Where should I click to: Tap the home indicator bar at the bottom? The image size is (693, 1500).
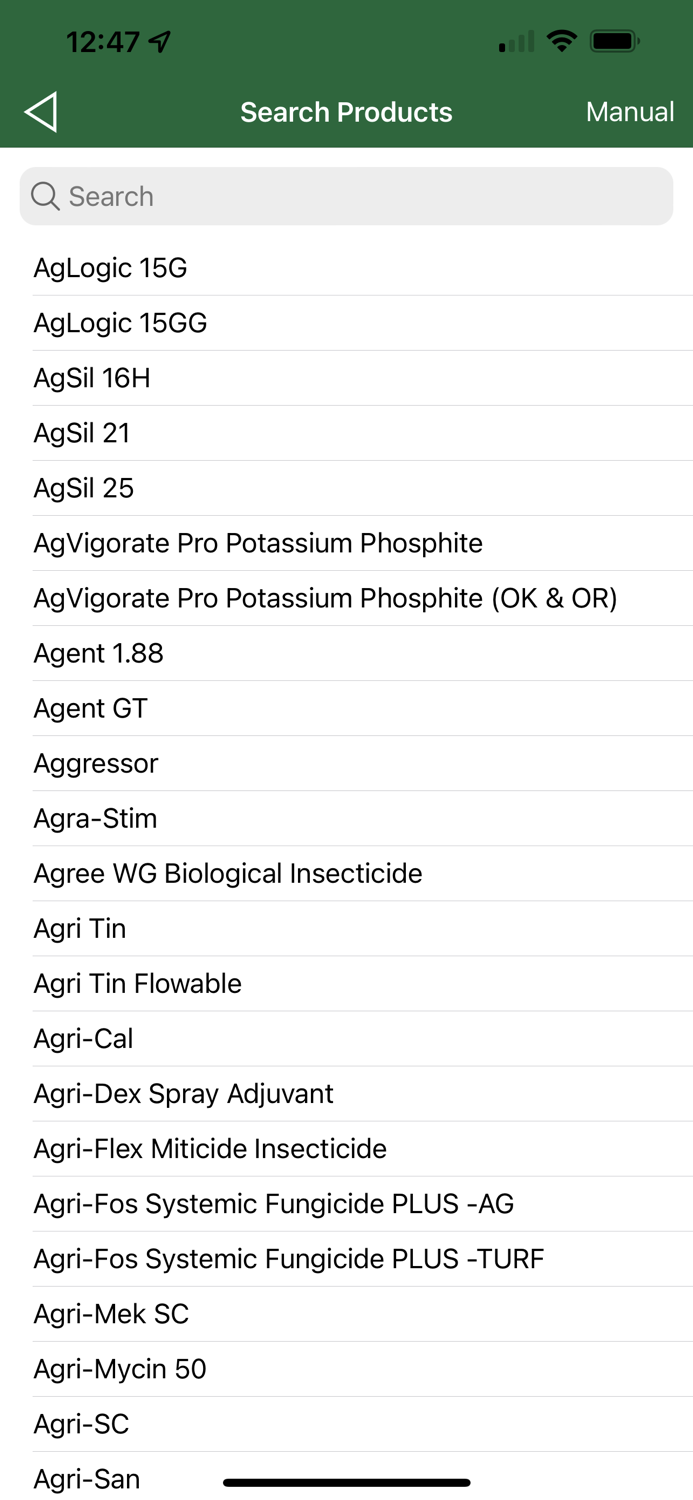point(346,1483)
